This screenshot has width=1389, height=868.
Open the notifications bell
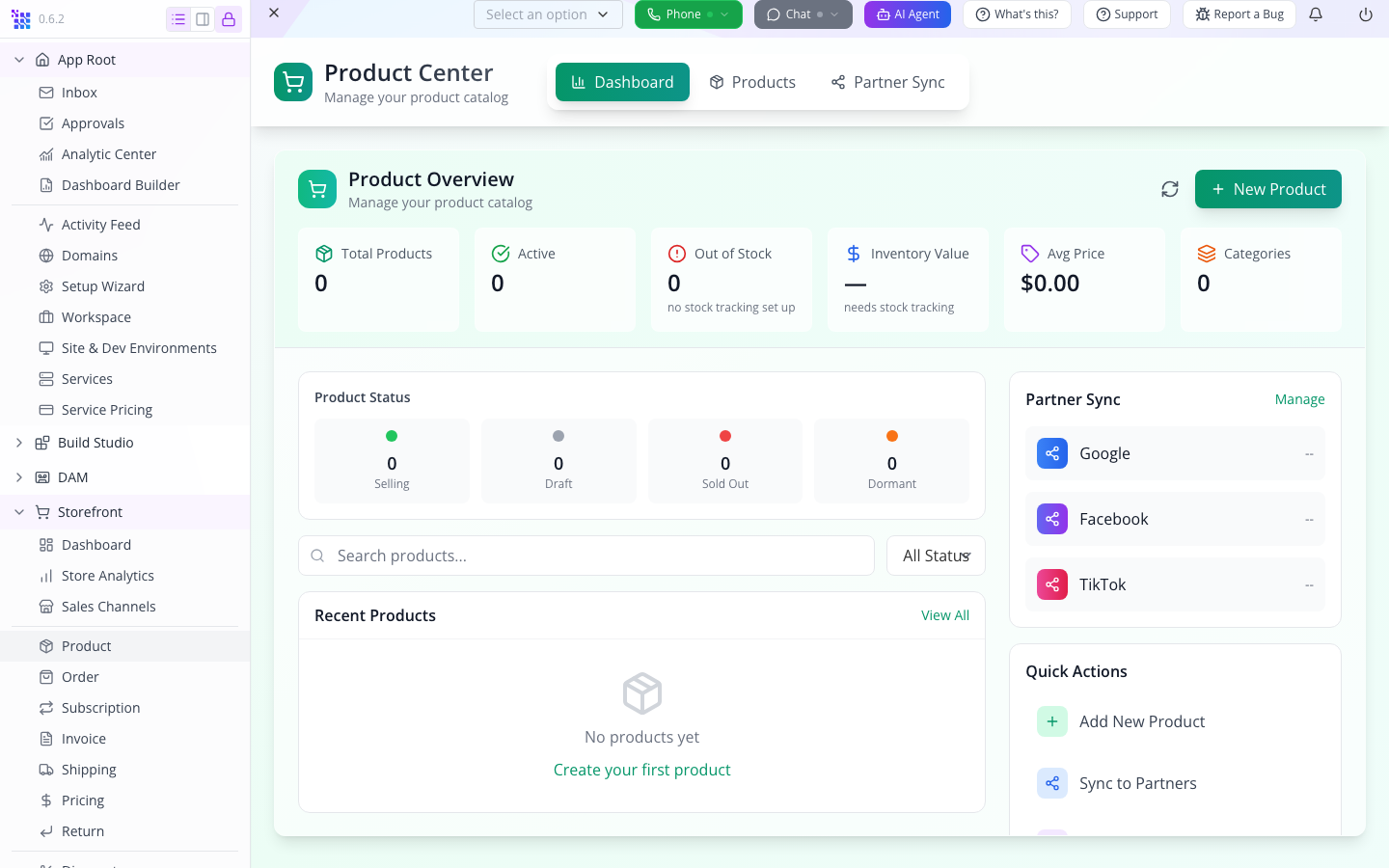tap(1316, 14)
